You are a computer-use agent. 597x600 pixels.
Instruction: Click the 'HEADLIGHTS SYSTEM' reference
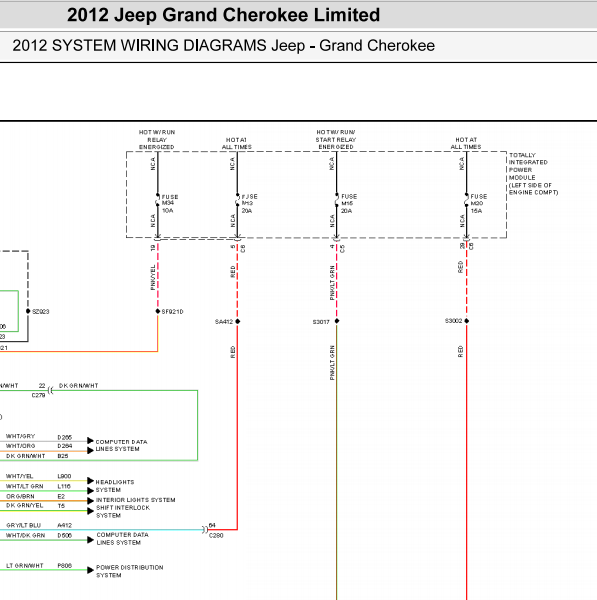click(x=115, y=486)
